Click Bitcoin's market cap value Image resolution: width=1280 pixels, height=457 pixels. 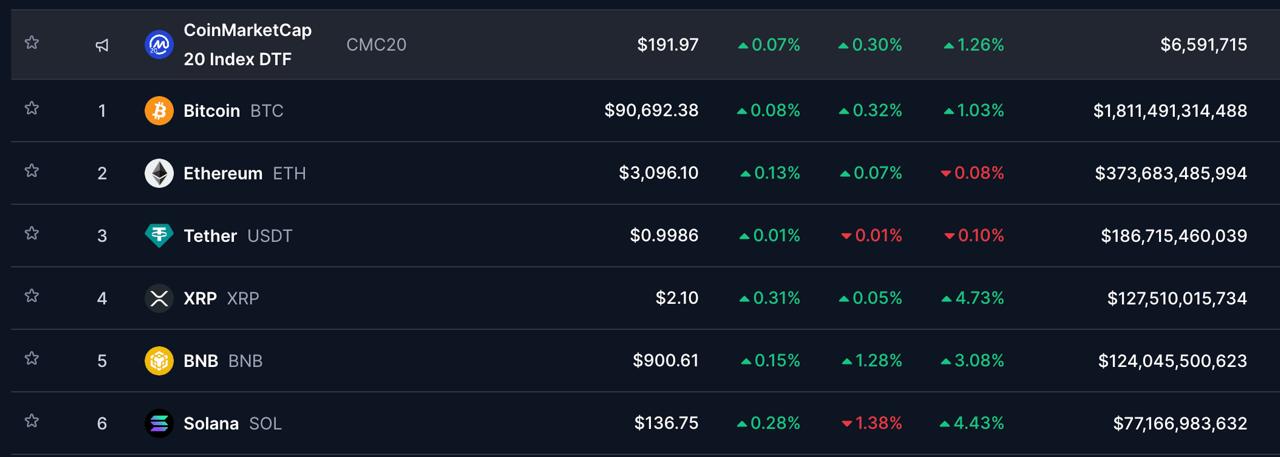coord(1169,111)
